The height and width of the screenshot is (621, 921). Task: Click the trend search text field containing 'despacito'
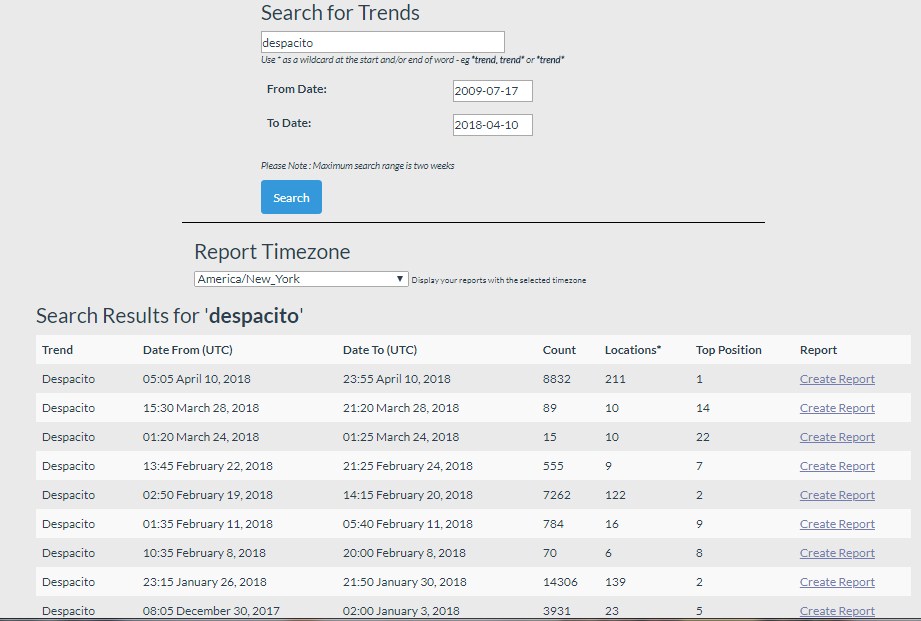(x=382, y=43)
